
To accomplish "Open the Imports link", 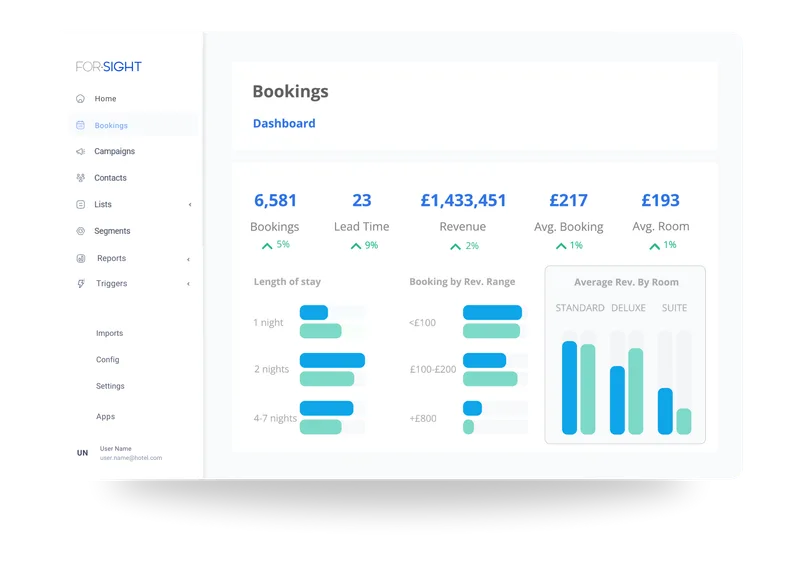I will [110, 333].
